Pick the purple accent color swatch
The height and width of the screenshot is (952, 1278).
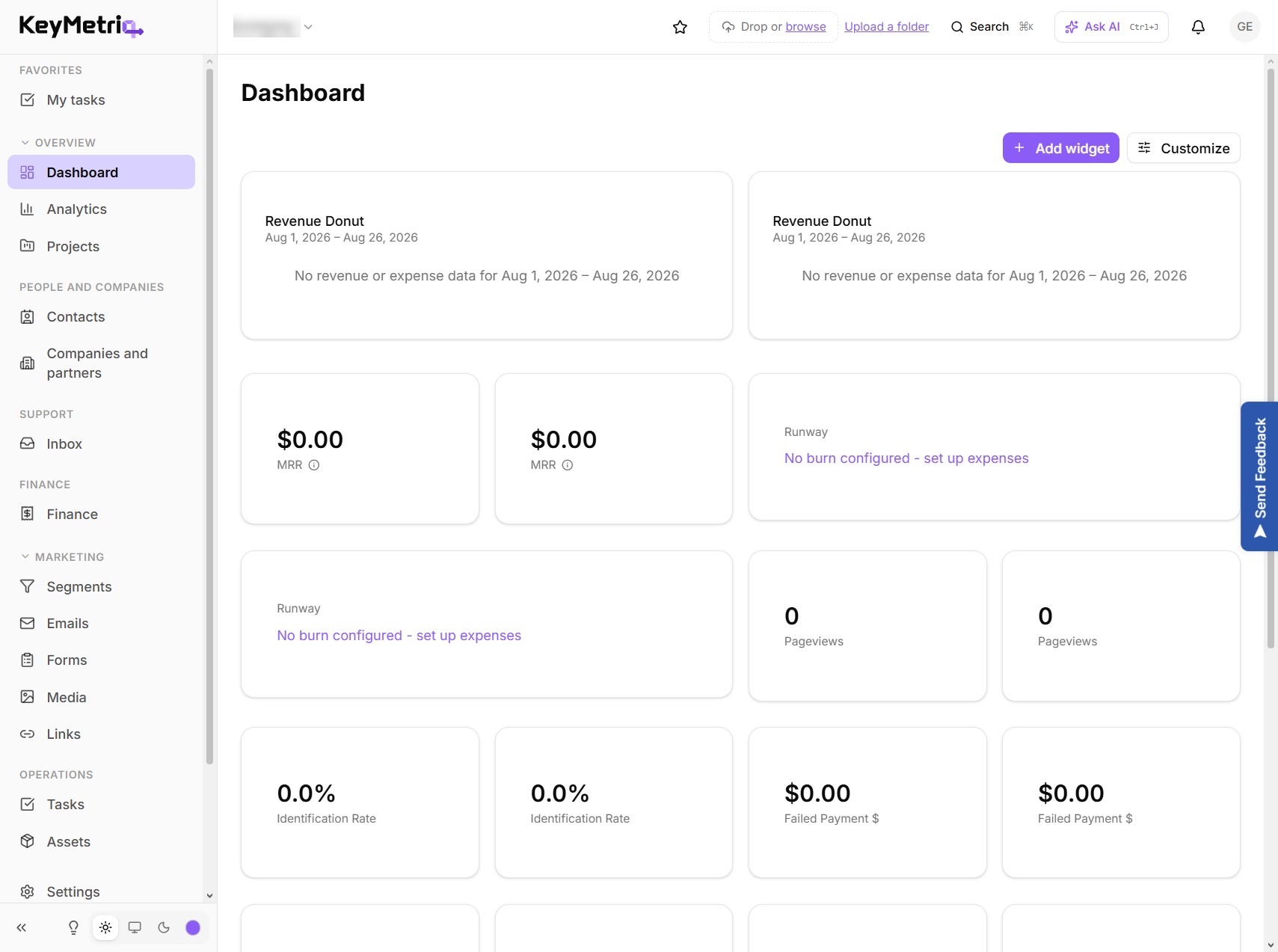point(193,927)
